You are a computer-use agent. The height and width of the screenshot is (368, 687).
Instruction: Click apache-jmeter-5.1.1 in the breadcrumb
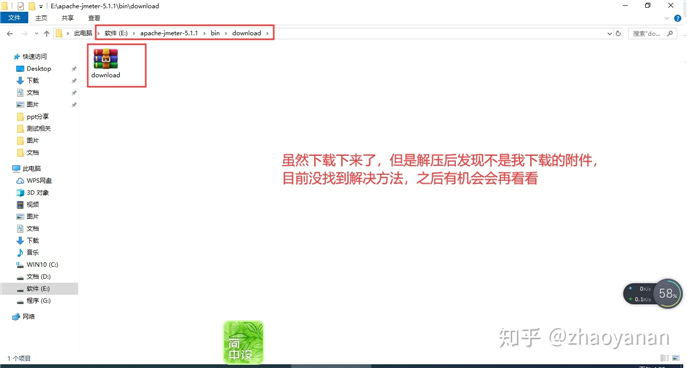[x=169, y=33]
